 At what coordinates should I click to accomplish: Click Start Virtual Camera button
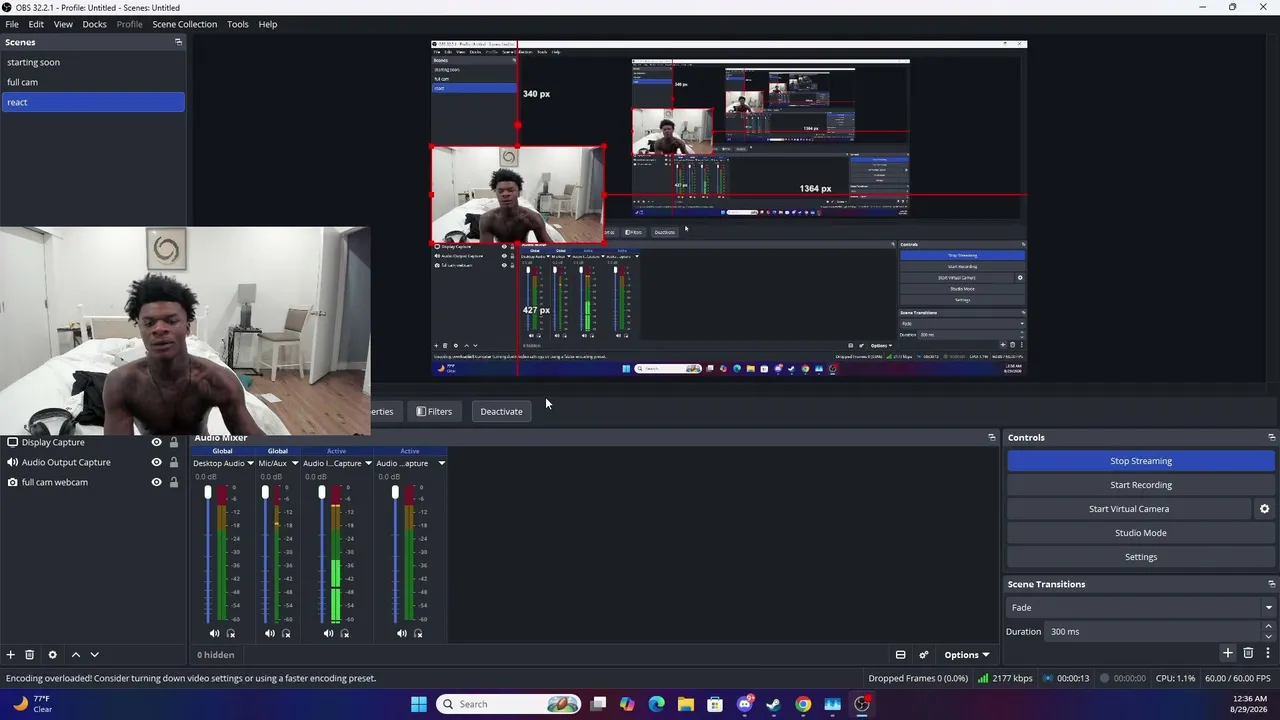pyautogui.click(x=1129, y=509)
